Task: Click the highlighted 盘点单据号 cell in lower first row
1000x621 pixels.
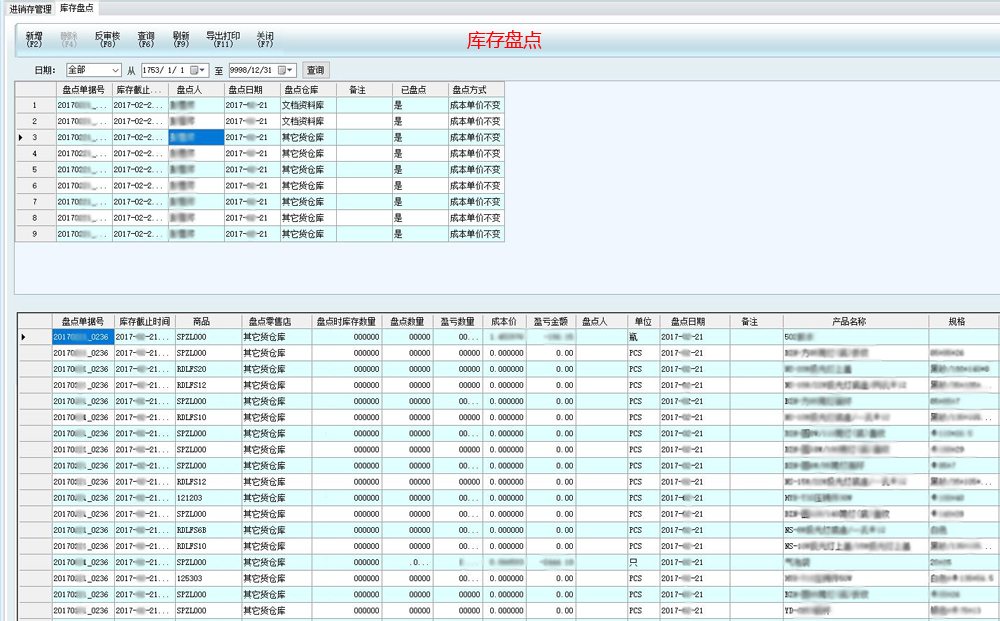Action: pyautogui.click(x=83, y=337)
